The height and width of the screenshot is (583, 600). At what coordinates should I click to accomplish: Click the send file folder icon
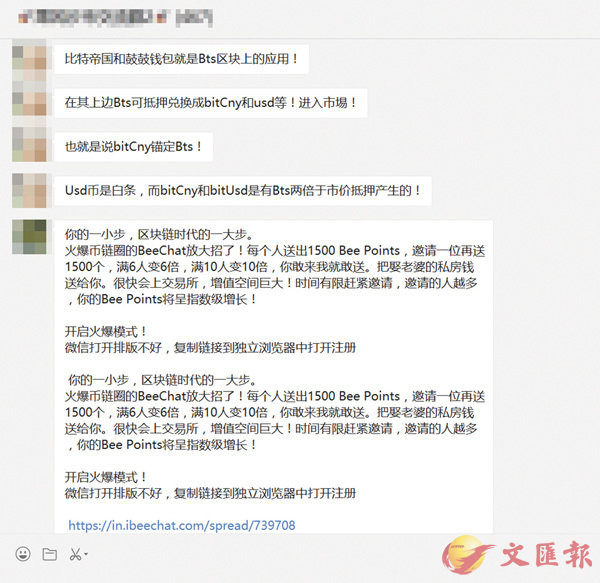coord(49,554)
